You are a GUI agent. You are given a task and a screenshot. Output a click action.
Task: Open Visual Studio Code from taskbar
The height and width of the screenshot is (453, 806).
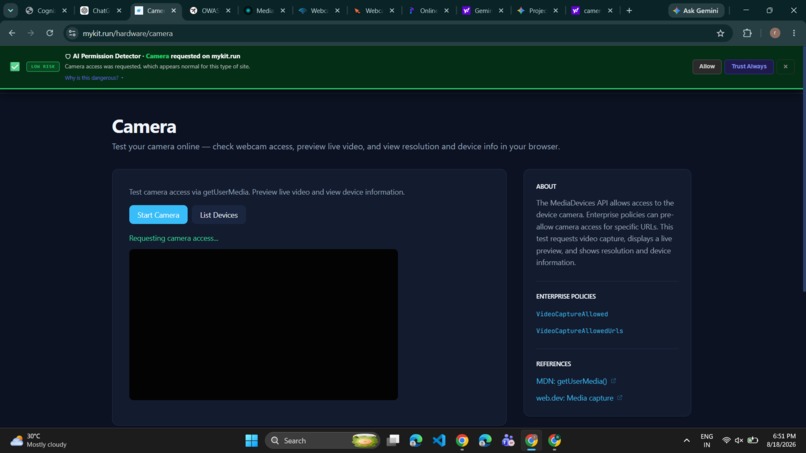point(439,440)
